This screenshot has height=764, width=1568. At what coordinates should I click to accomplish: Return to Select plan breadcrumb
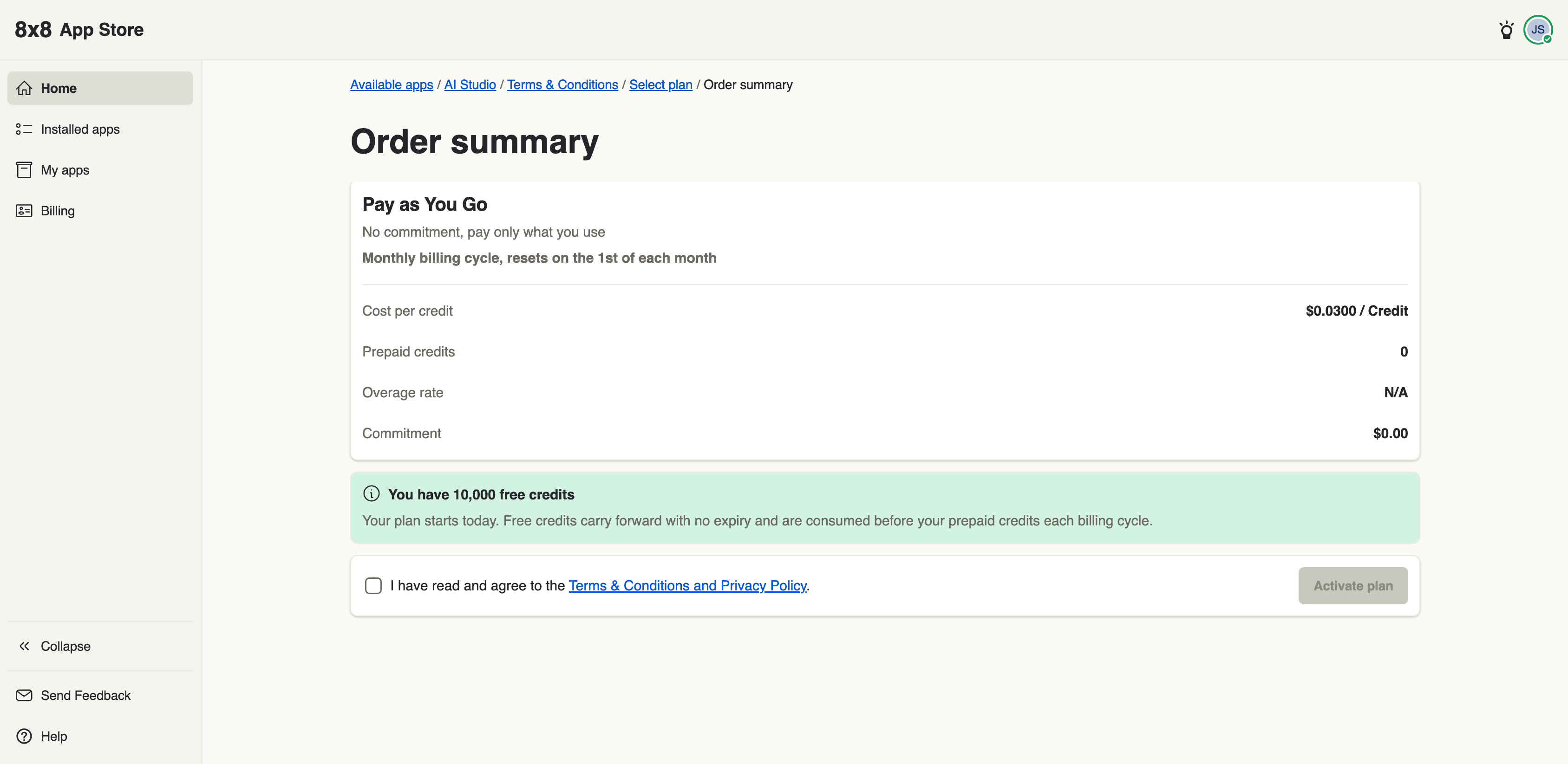(660, 84)
